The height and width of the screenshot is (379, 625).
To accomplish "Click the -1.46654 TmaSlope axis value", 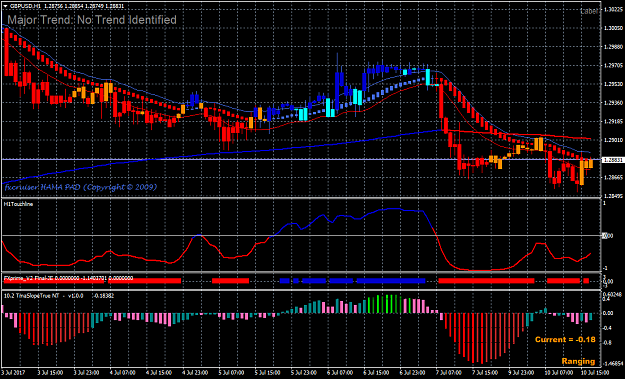I will coord(613,364).
